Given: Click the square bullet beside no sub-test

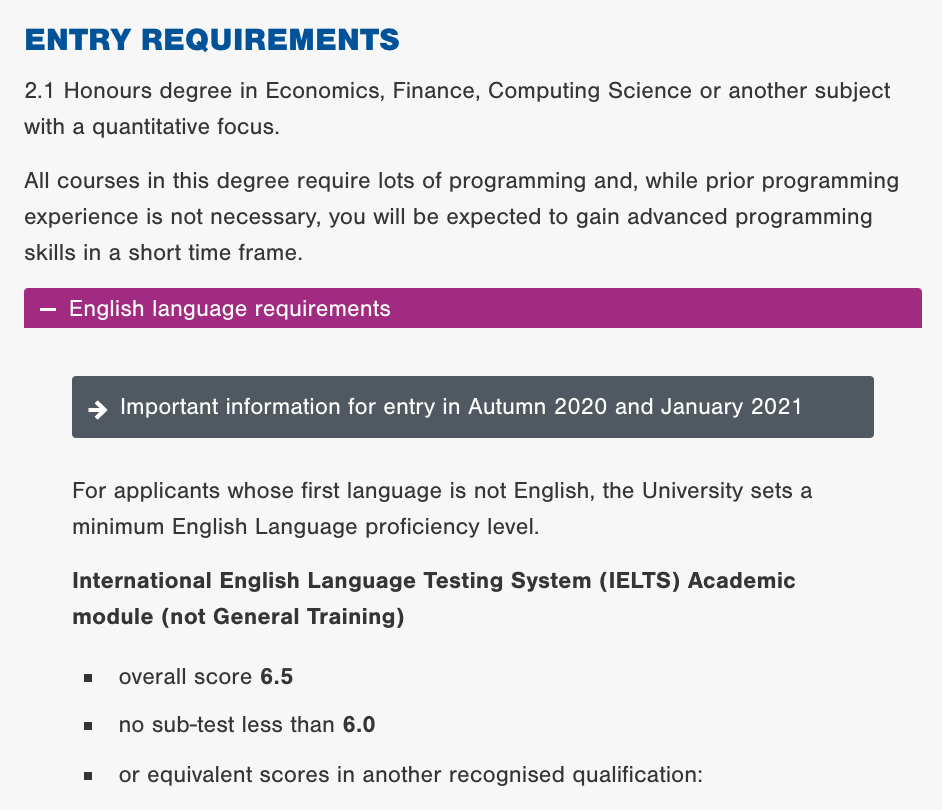Looking at the screenshot, I should pos(88,726).
